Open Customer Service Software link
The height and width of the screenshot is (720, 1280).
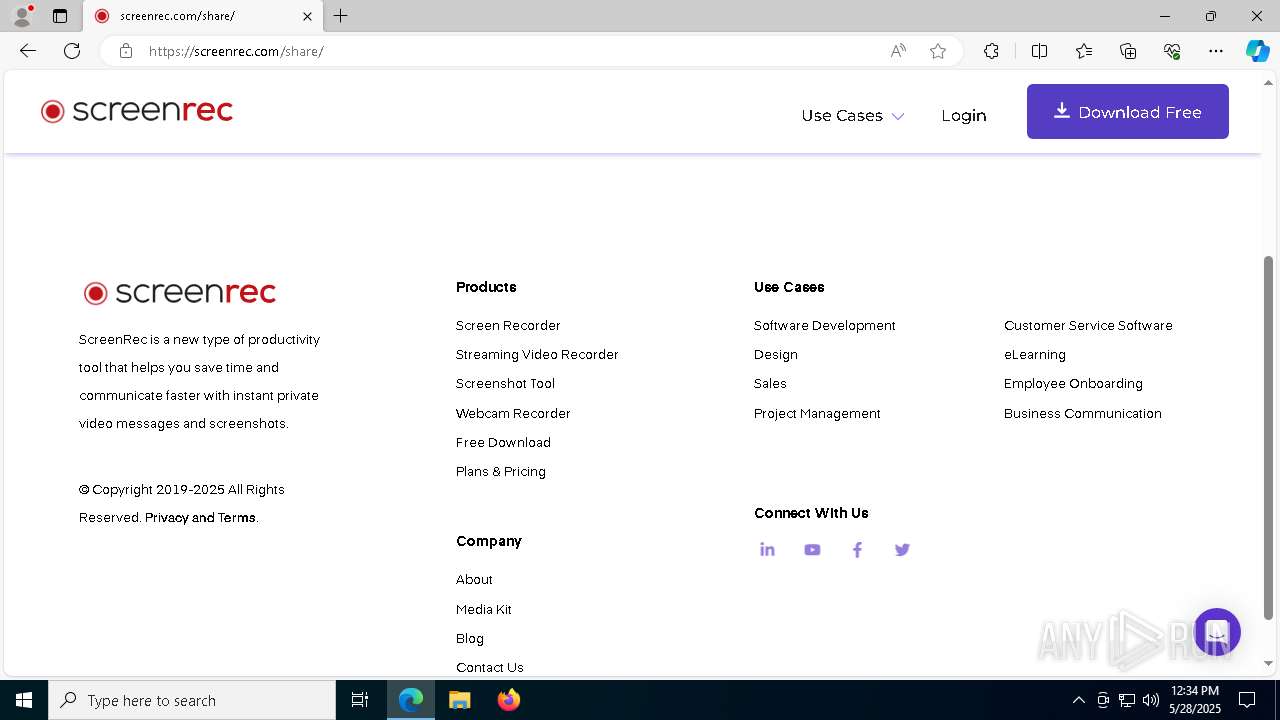(1088, 326)
